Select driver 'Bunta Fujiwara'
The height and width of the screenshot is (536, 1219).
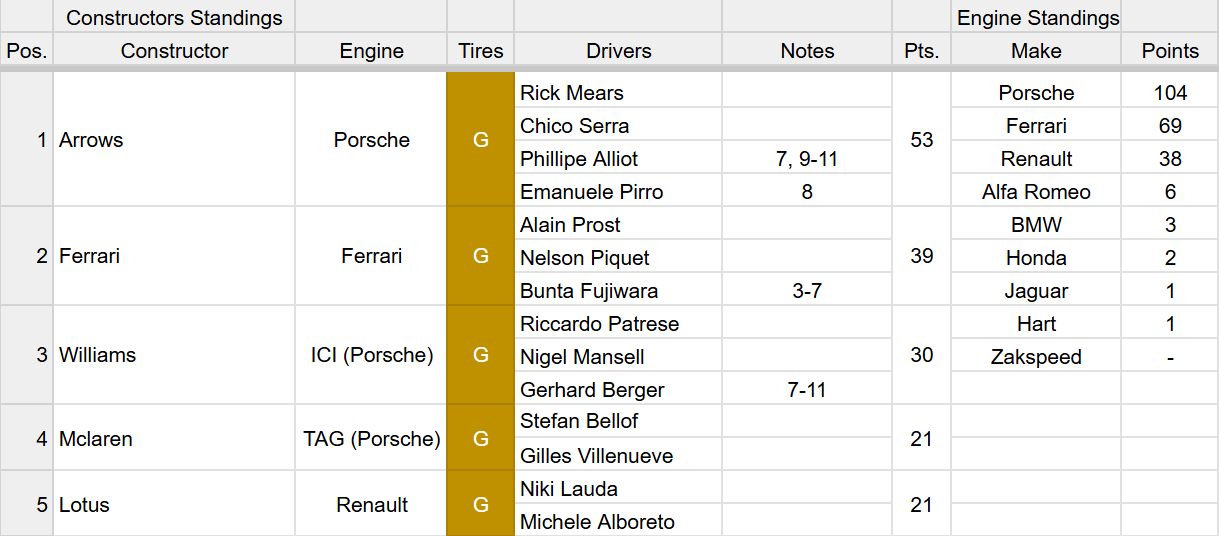click(618, 290)
